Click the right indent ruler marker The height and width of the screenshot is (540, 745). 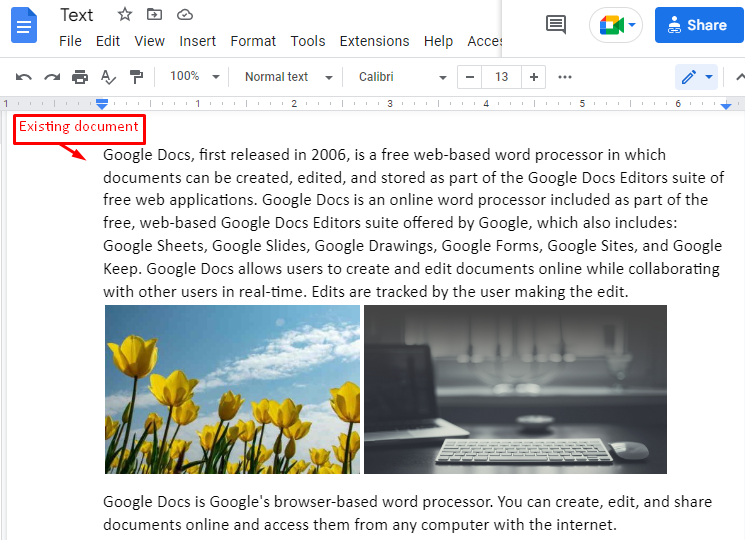pos(726,105)
